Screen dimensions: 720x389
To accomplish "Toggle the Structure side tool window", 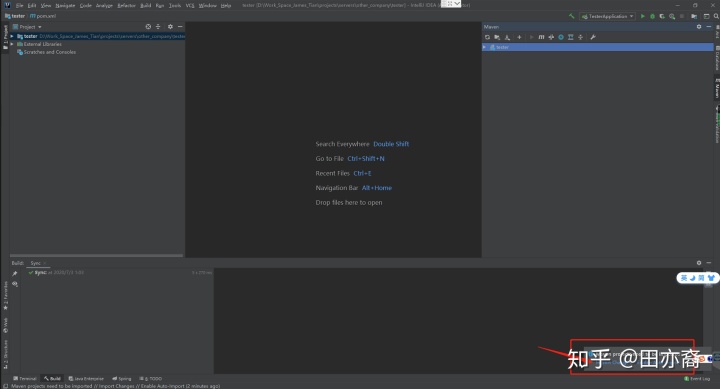I will 6,354.
